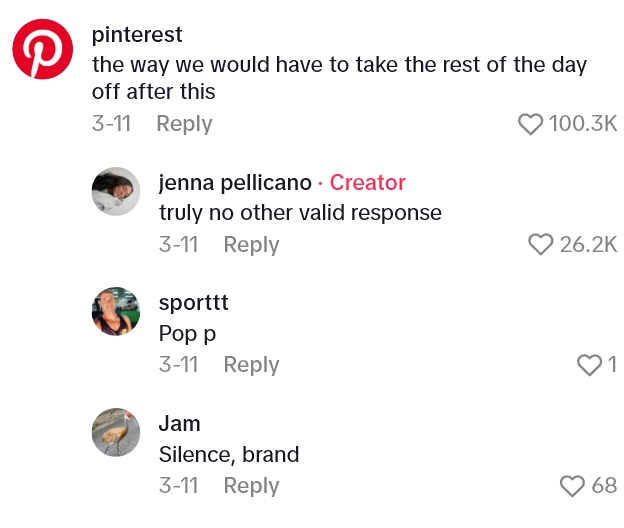The height and width of the screenshot is (528, 624).
Task: Visit sporttt's username link
Action: pos(194,303)
